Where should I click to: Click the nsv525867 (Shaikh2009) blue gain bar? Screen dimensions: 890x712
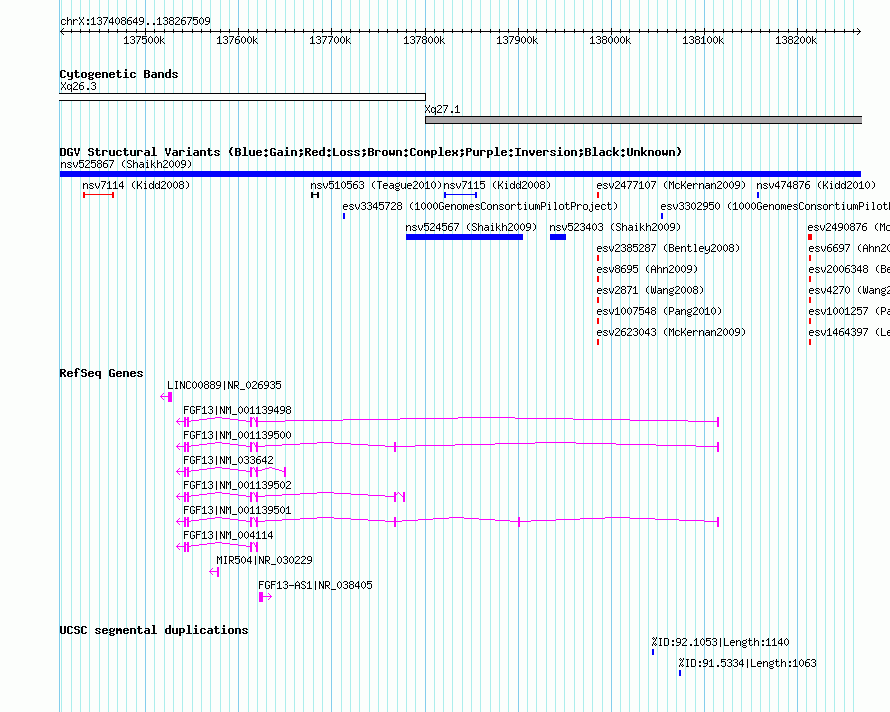(x=460, y=174)
